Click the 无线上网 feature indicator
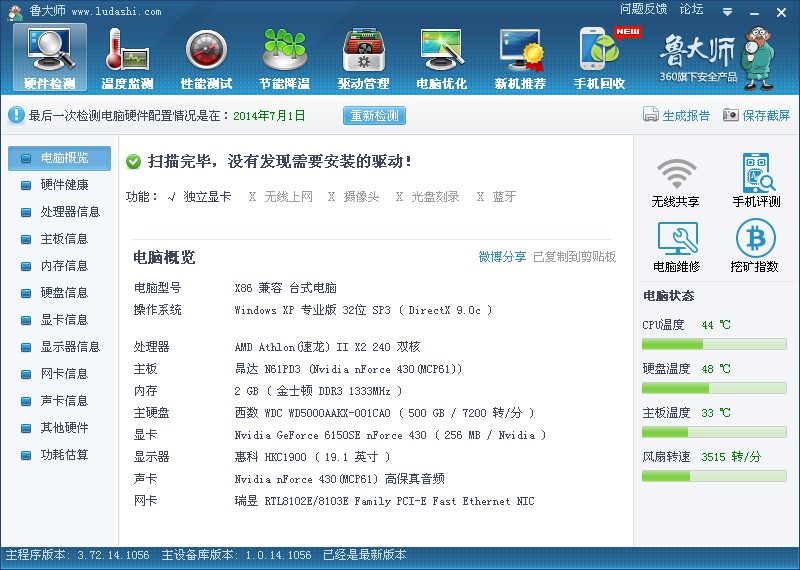 (280, 197)
